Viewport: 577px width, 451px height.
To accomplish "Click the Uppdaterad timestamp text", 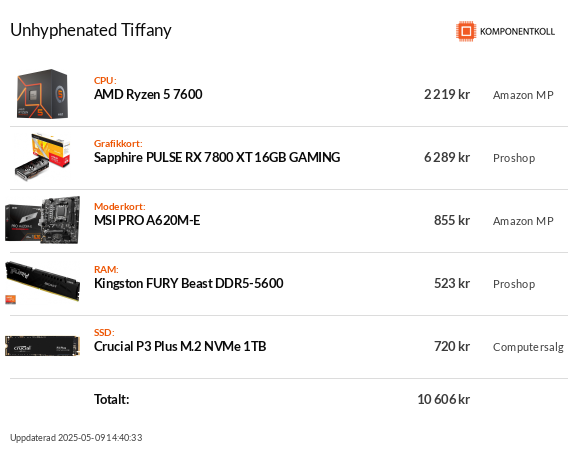I will [76, 438].
